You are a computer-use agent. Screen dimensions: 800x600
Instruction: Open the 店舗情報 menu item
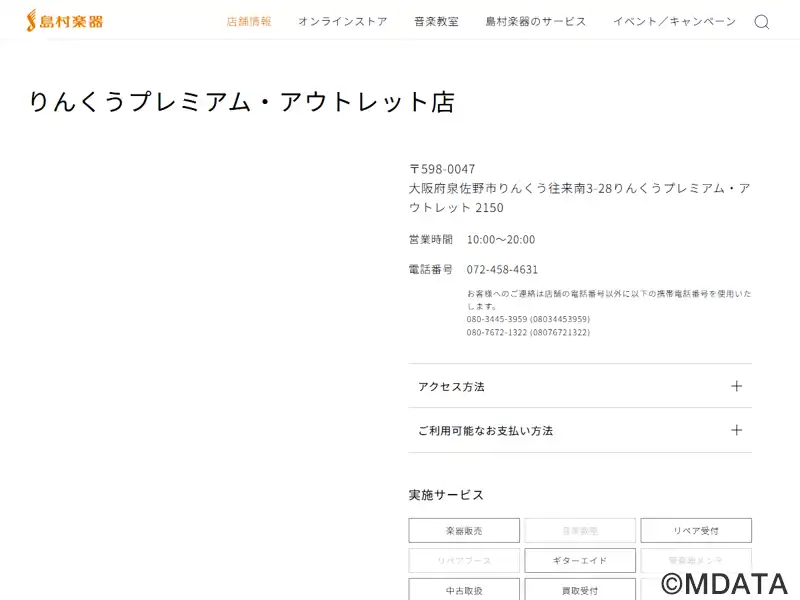[249, 21]
